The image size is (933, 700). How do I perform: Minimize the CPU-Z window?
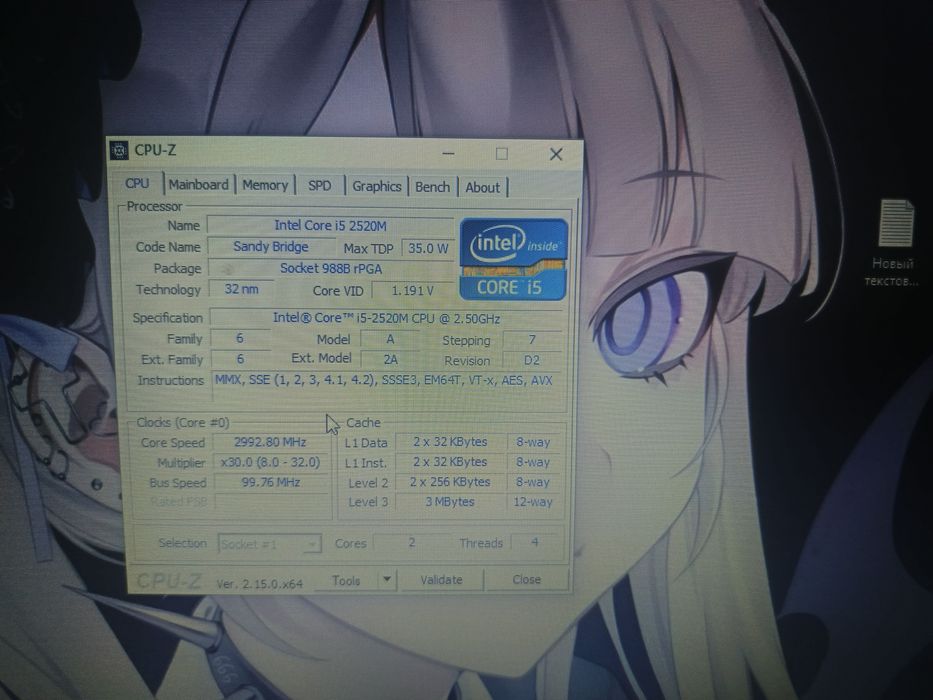[449, 154]
